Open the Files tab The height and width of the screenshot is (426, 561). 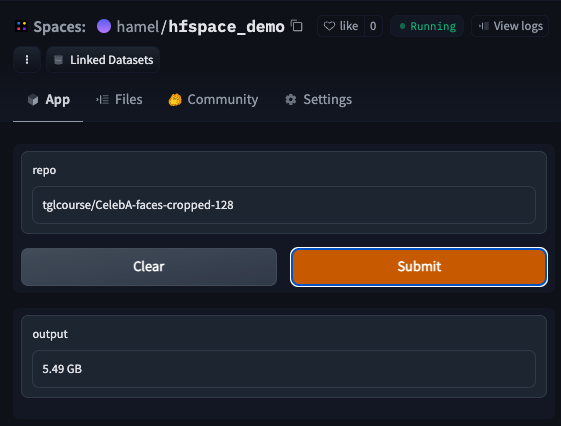pyautogui.click(x=119, y=99)
